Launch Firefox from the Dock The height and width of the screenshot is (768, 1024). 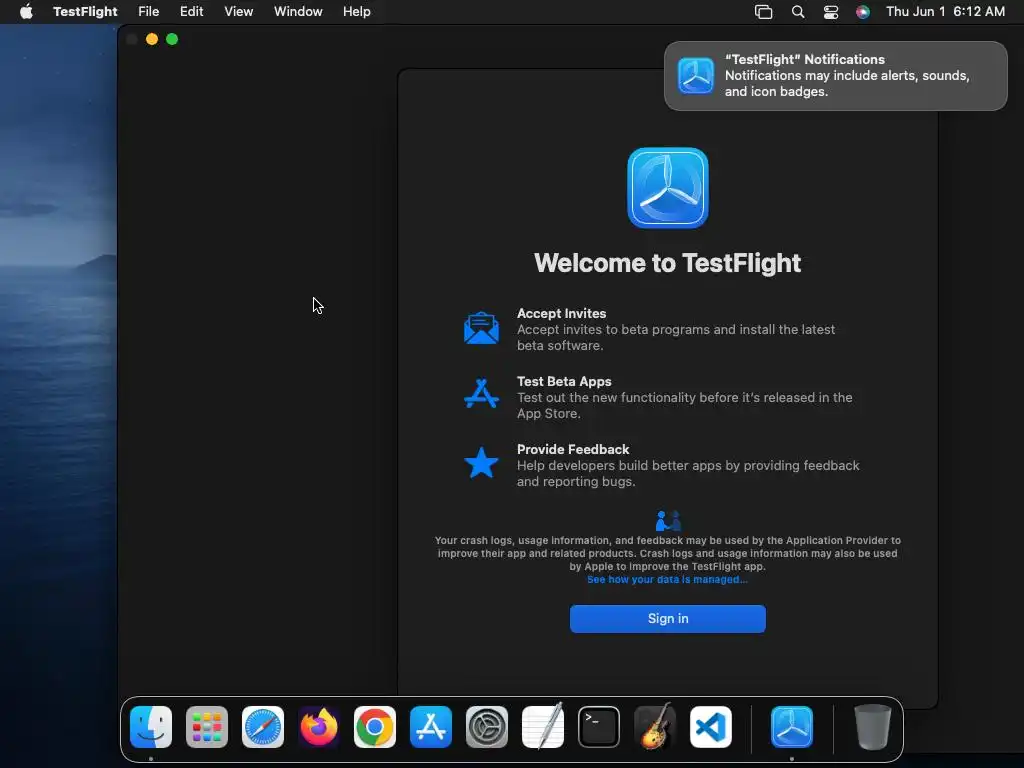(319, 727)
